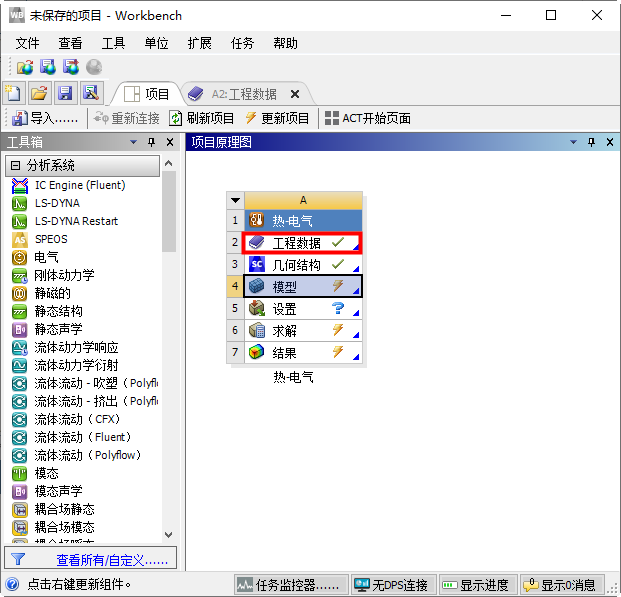Image resolution: width=621 pixels, height=597 pixels.
Task: Select the 求解 cell in system A
Action: 303,331
